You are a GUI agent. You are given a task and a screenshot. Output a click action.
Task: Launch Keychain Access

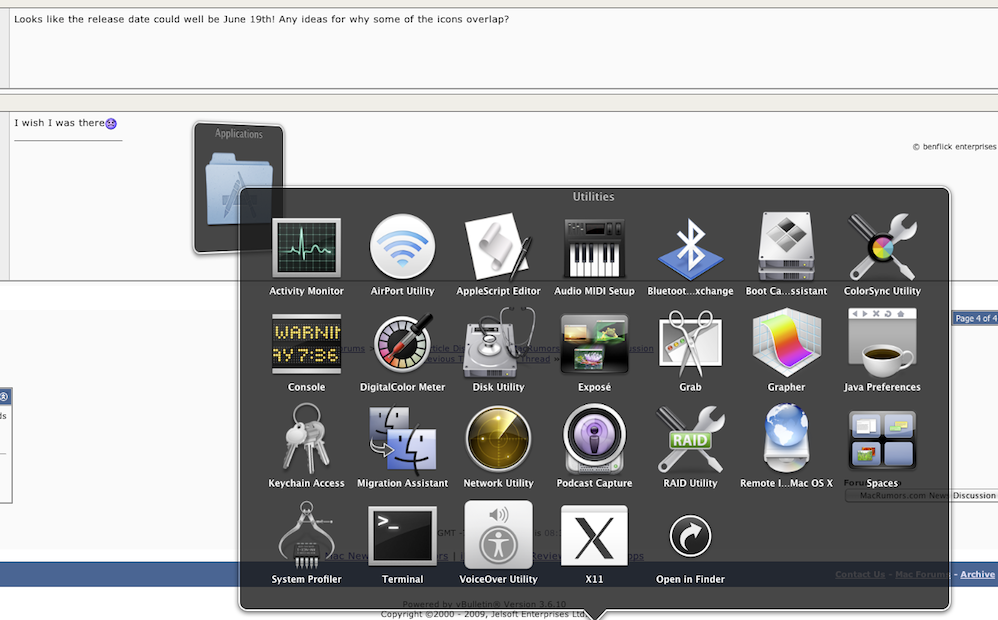306,440
